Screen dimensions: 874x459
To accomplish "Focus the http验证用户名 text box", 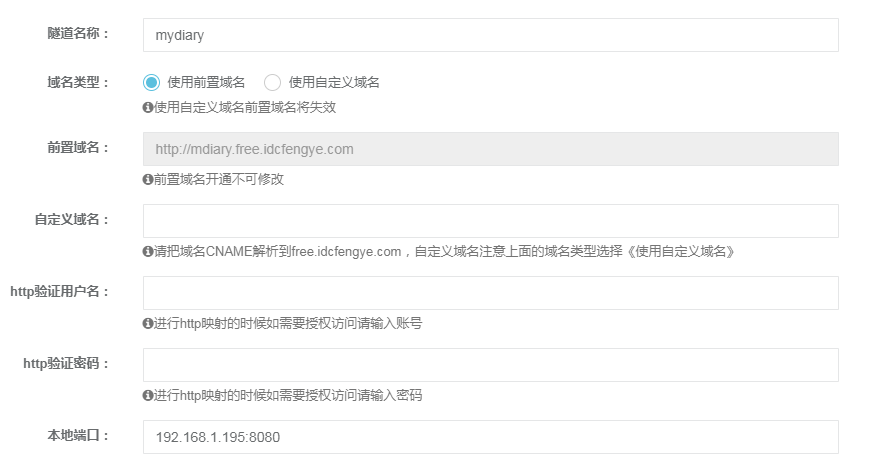I will (x=490, y=293).
